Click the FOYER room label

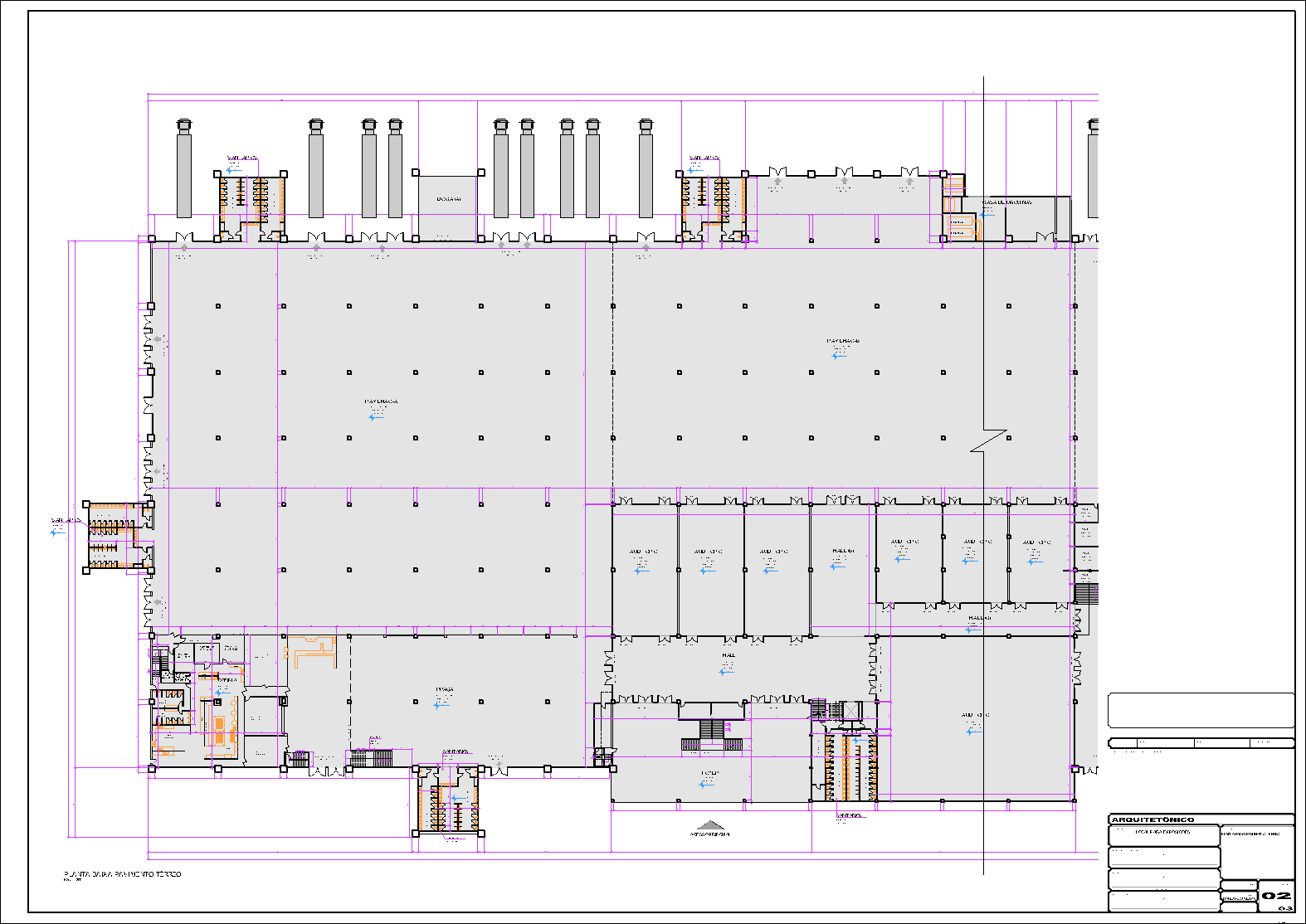(709, 773)
